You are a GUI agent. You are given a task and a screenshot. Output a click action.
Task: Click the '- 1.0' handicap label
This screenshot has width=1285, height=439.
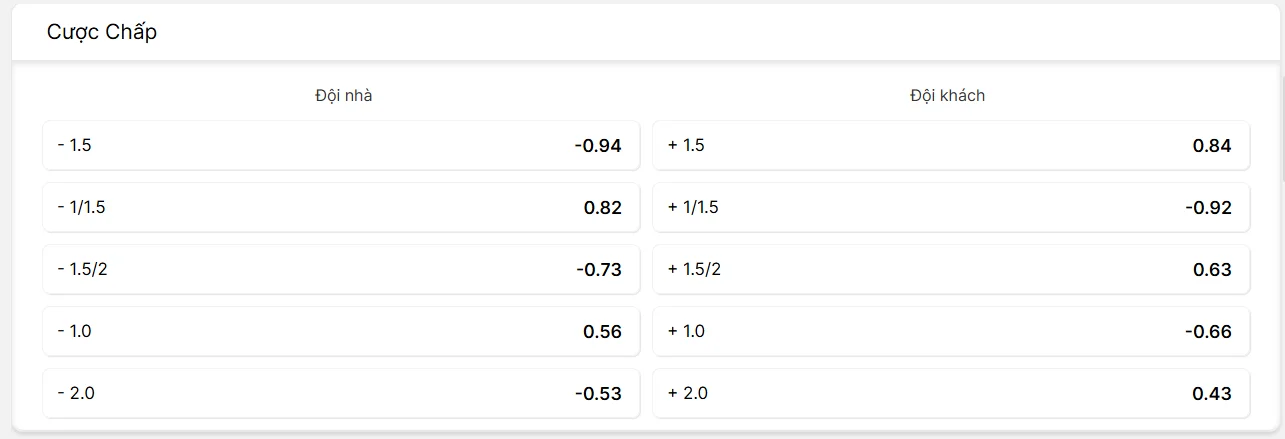tap(75, 331)
